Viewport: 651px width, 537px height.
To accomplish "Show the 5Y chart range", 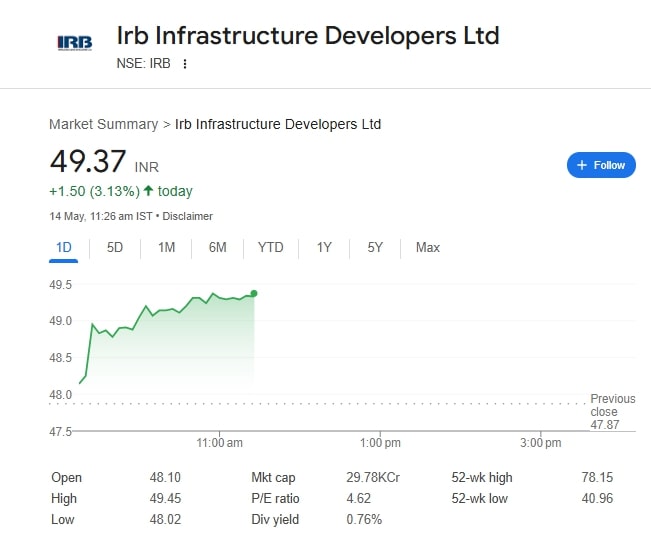I will pyautogui.click(x=374, y=248).
